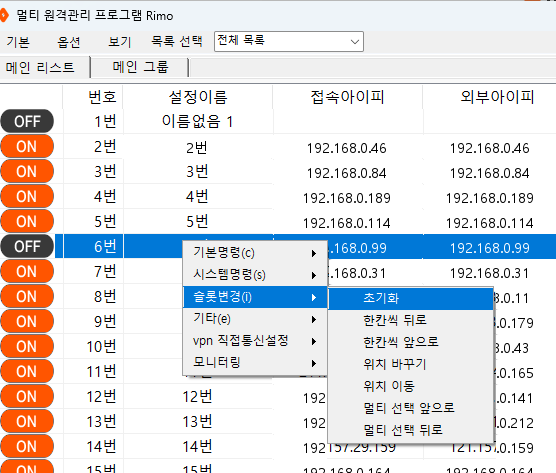The width and height of the screenshot is (556, 473).
Task: Open the 보기 menu
Action: [120, 42]
